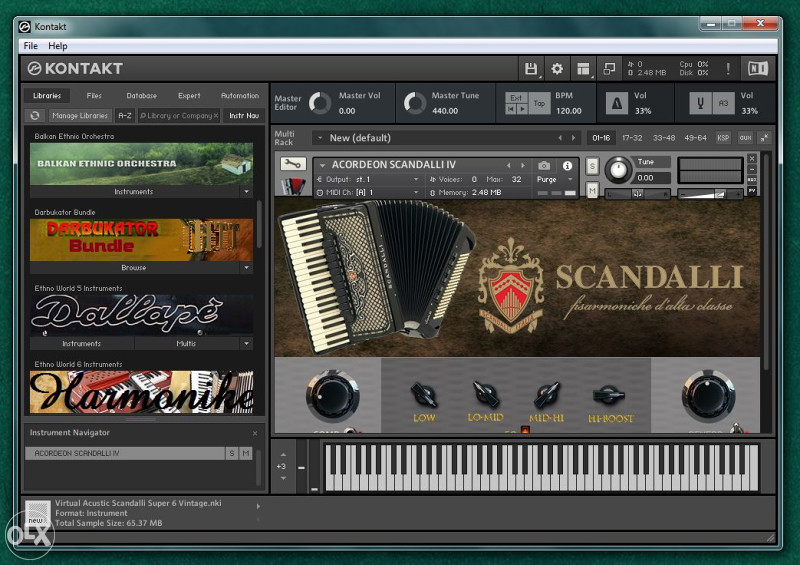Viewport: 800px width, 565px height.
Task: Expand file info arrow in status bar
Action: coord(258,506)
